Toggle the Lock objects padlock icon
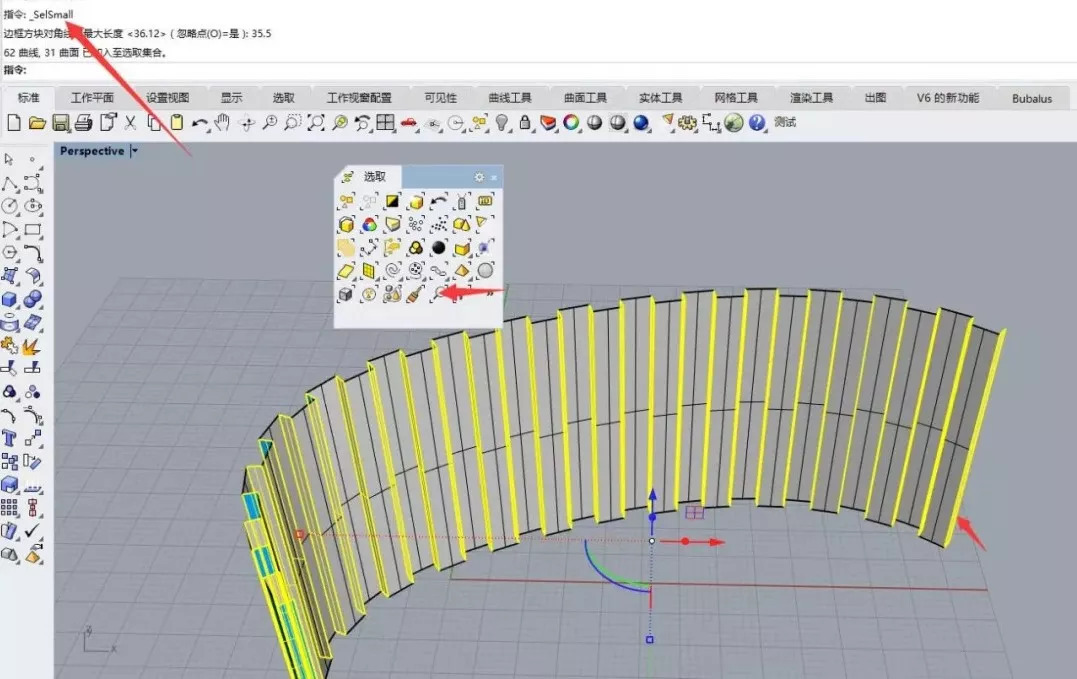 pyautogui.click(x=525, y=123)
